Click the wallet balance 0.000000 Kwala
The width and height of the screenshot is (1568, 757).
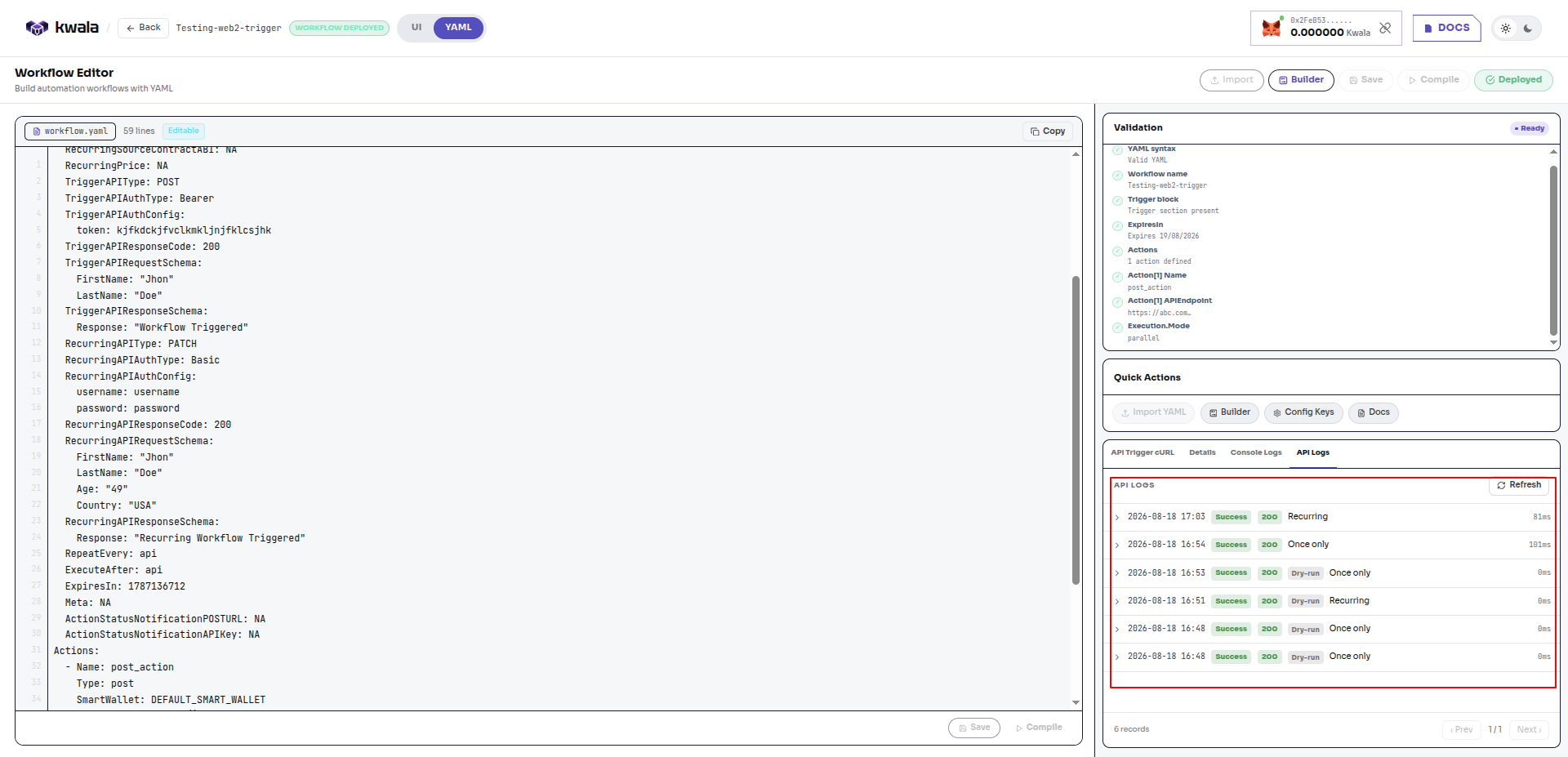pos(1330,33)
